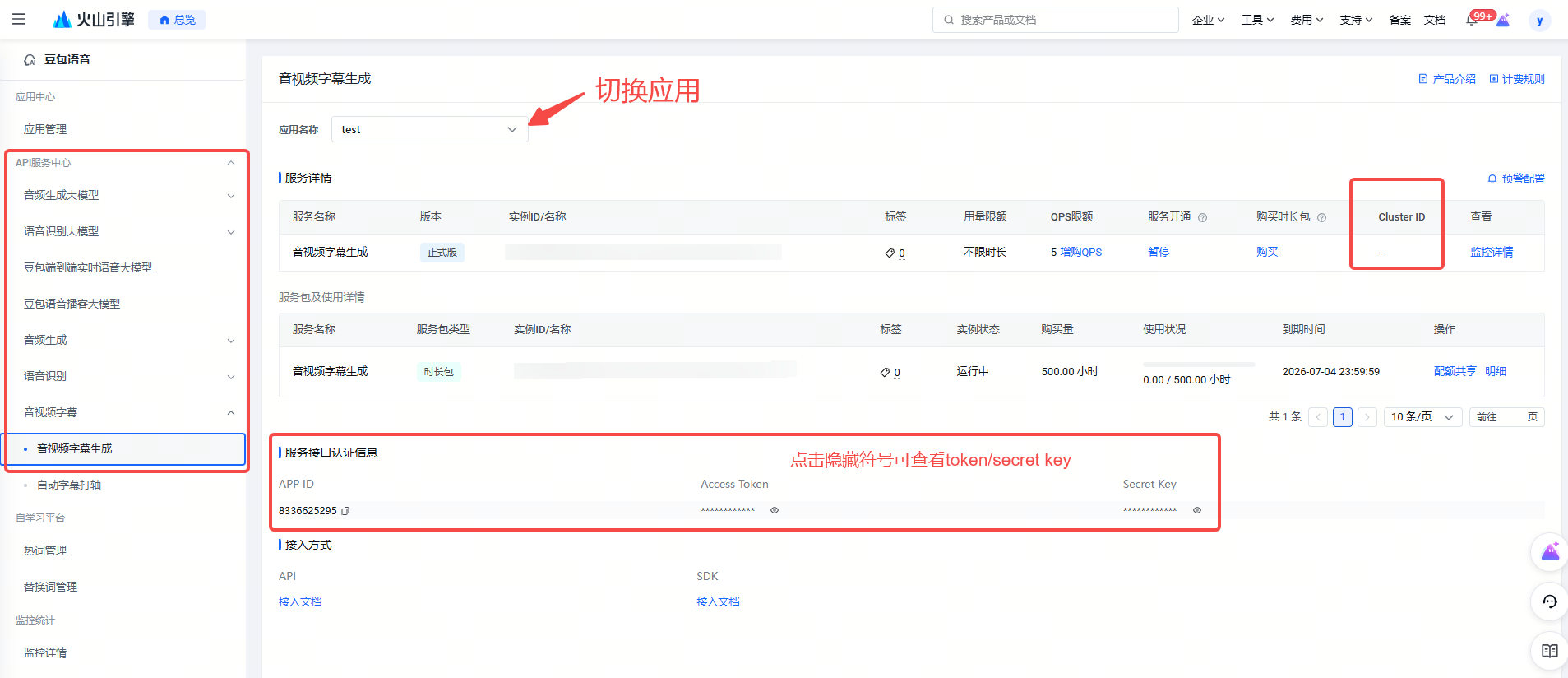The width and height of the screenshot is (1568, 678).
Task: Open the hamburger navigation menu
Action: coord(19,20)
